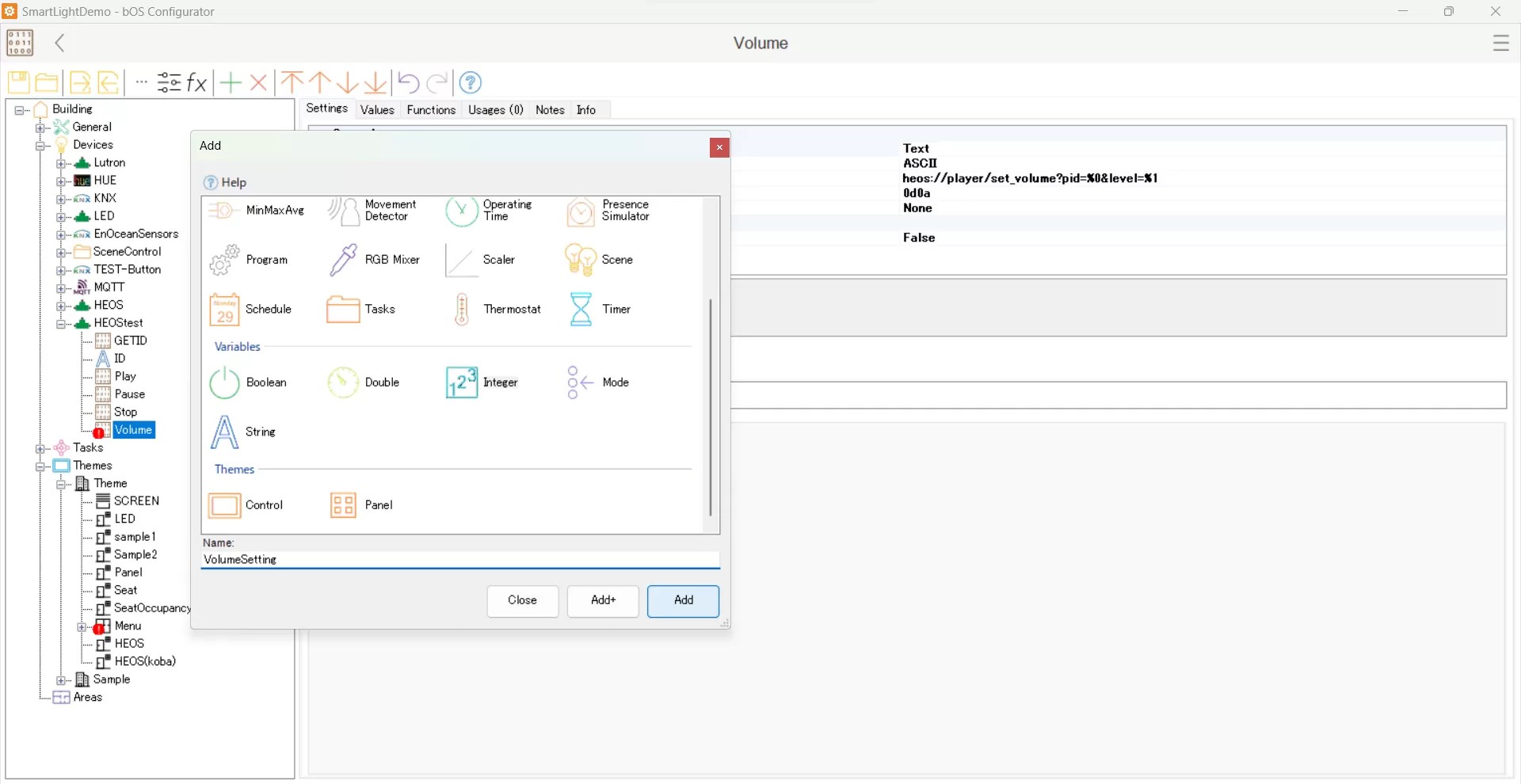
Task: Collapse the Devices tree node
Action: click(40, 146)
